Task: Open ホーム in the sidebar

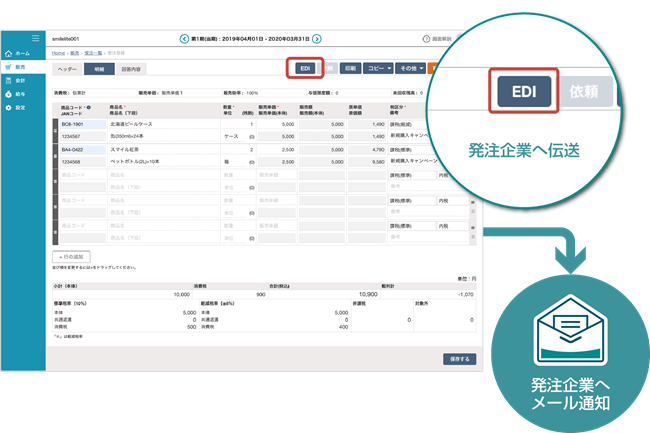Action: pos(18,52)
